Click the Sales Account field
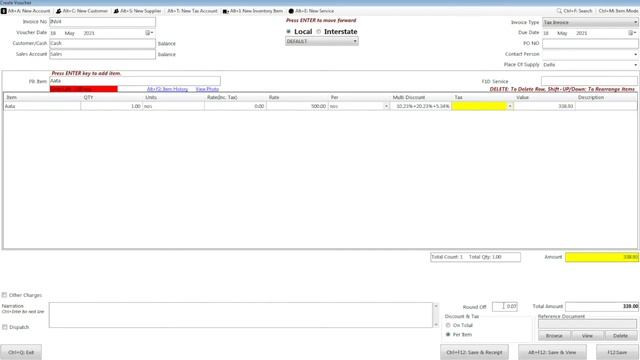 click(x=102, y=54)
